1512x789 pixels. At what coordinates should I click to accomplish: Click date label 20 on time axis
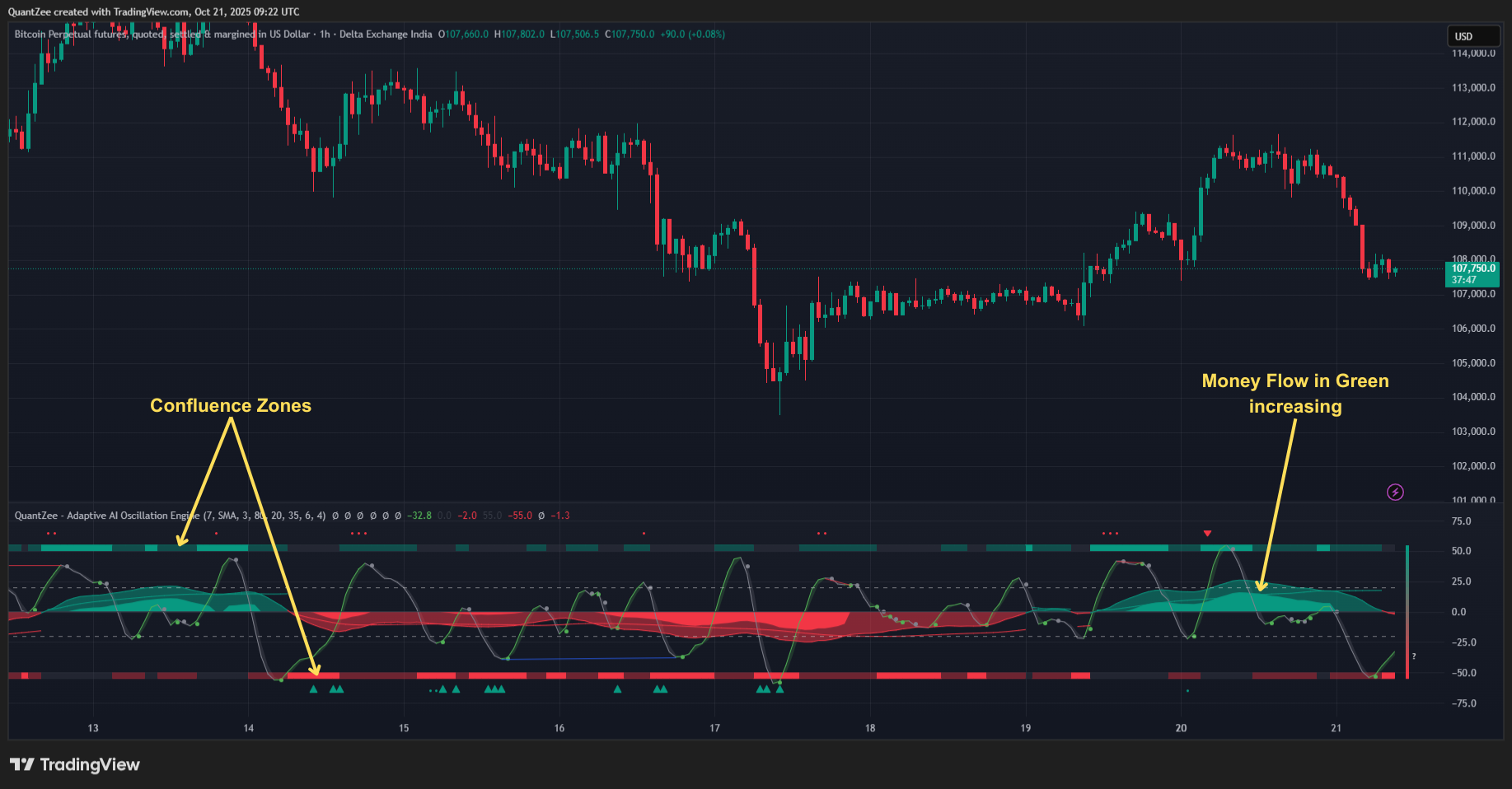1181,728
